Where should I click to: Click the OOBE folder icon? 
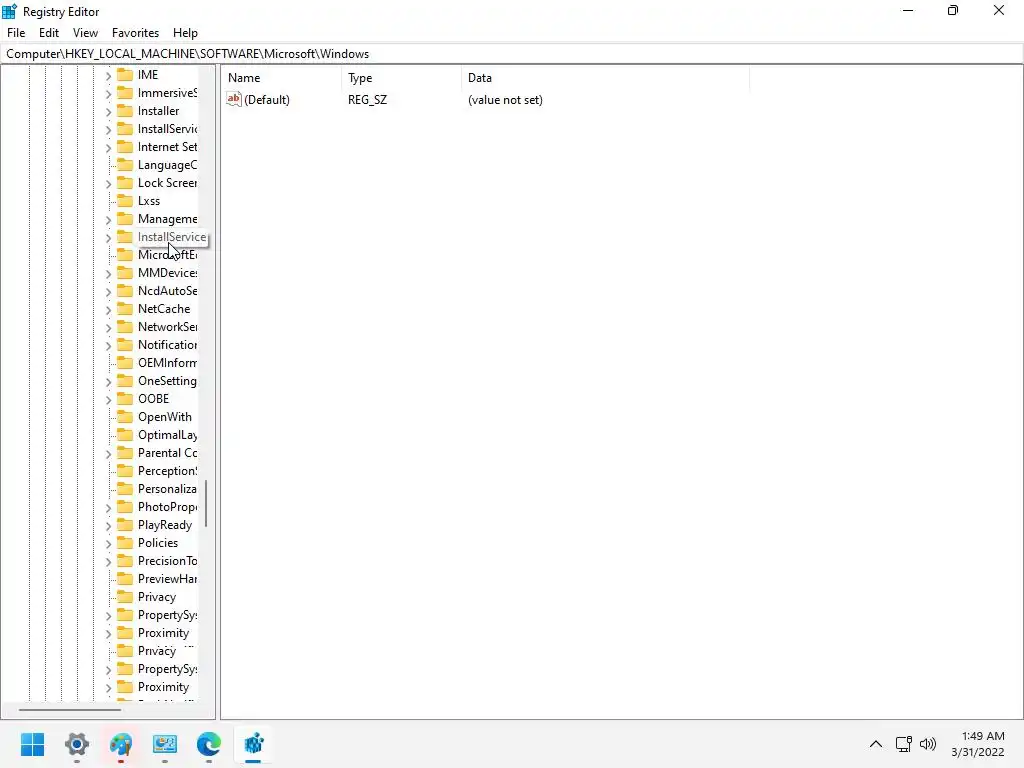pyautogui.click(x=125, y=399)
